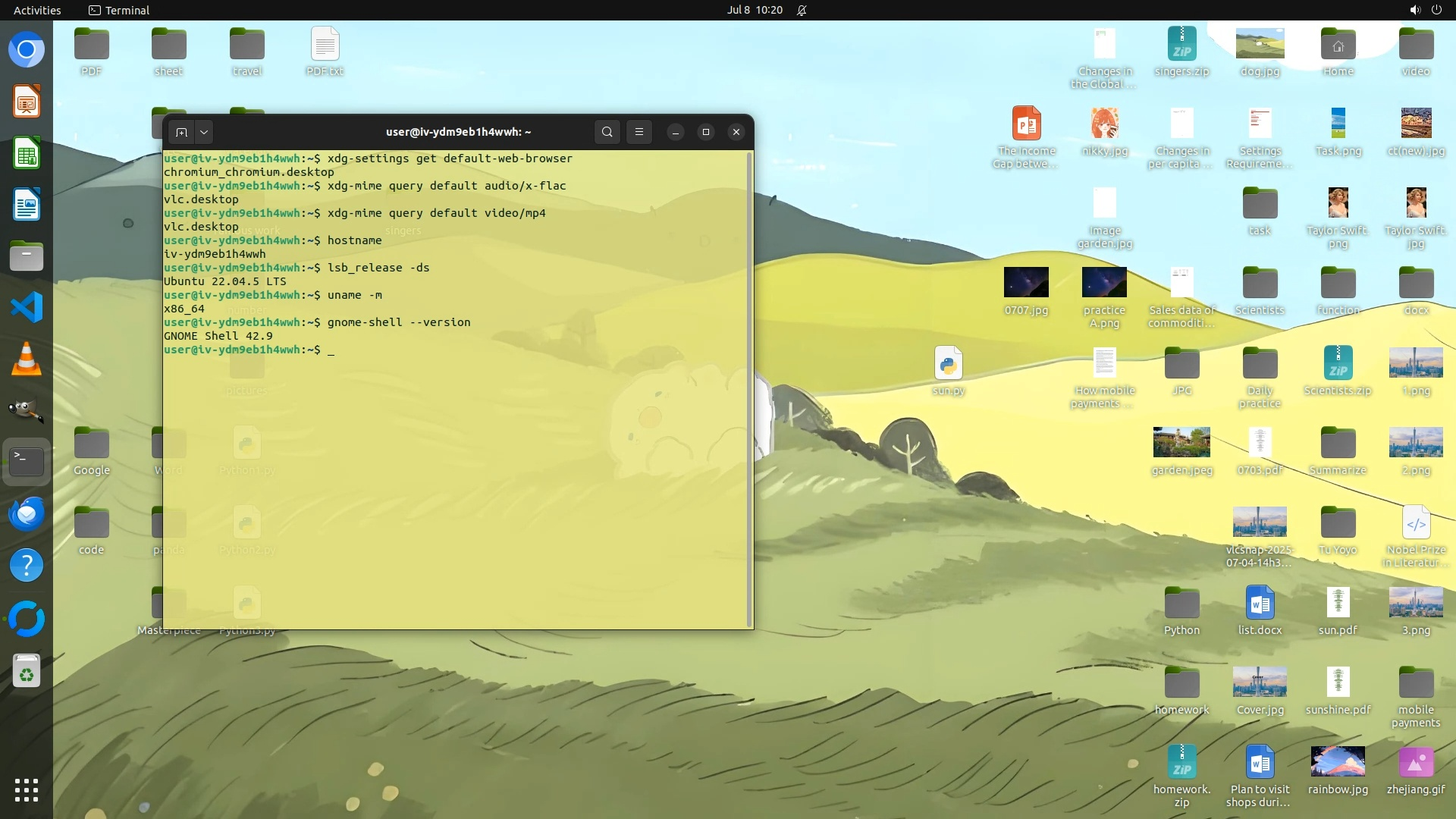This screenshot has height=819, width=1456.
Task: Select sun.py file on desktop
Action: (948, 364)
